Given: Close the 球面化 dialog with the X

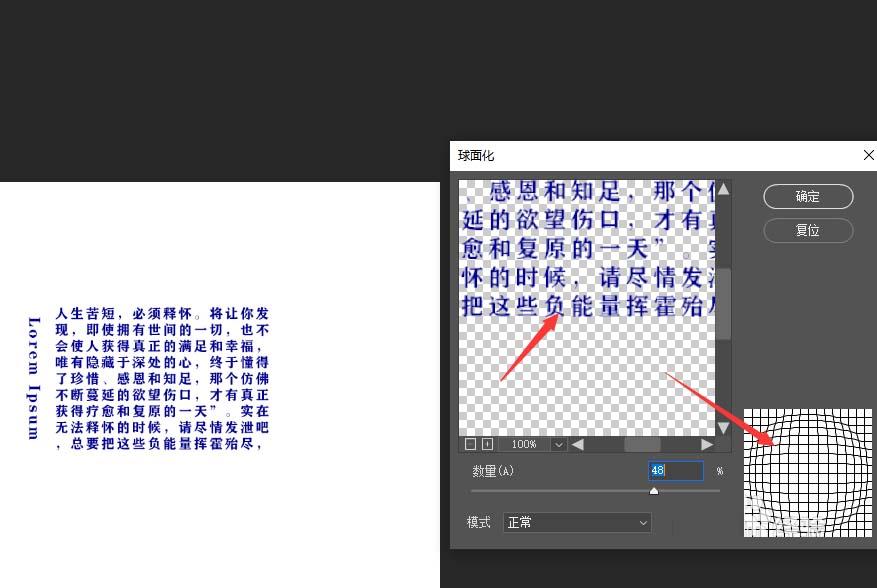Looking at the screenshot, I should [x=868, y=155].
